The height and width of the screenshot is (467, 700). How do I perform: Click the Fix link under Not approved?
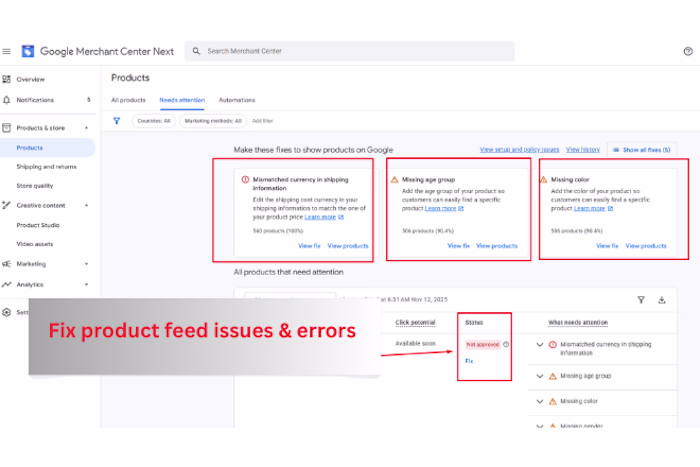click(x=469, y=361)
